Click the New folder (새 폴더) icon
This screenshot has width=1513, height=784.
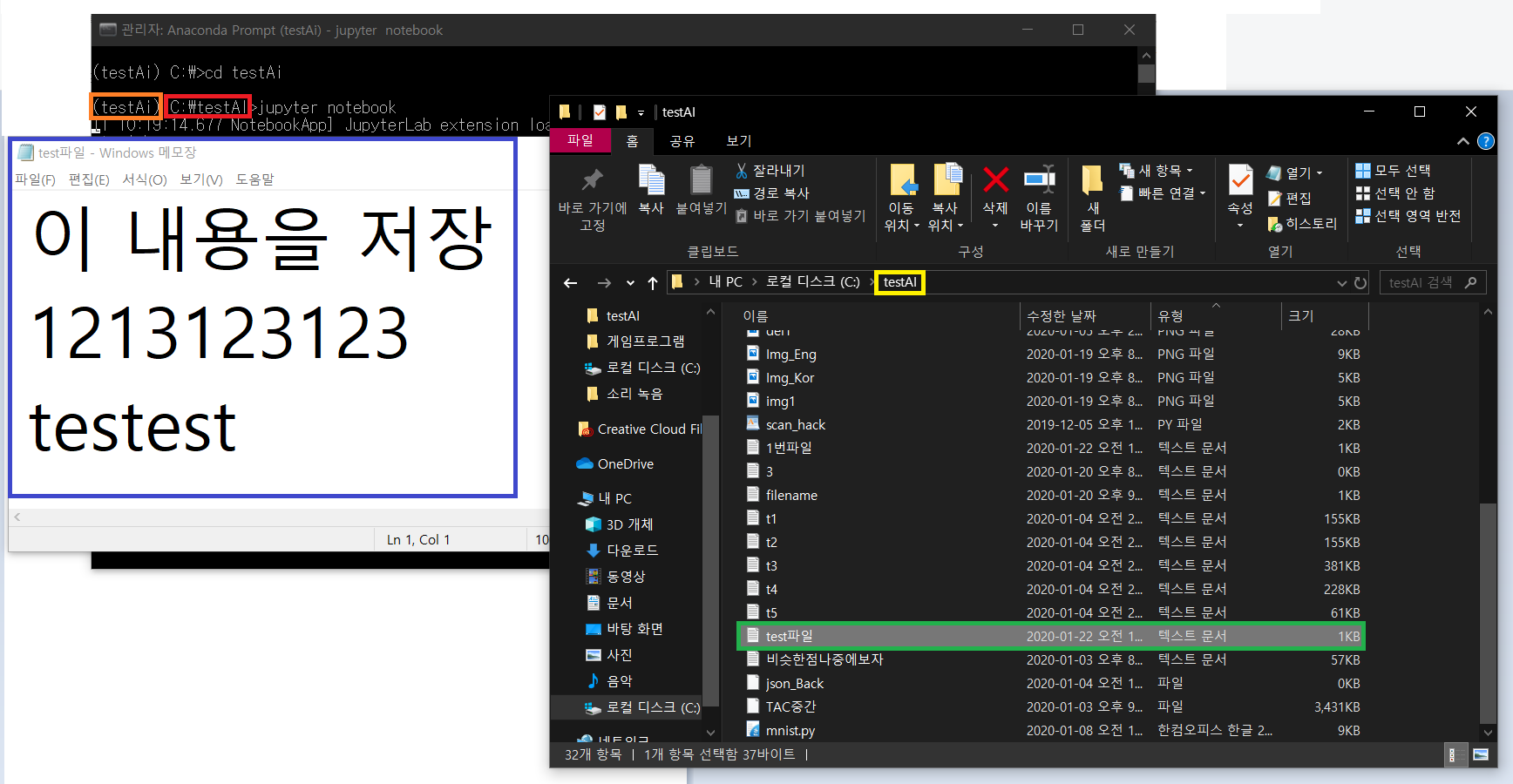pyautogui.click(x=1092, y=180)
